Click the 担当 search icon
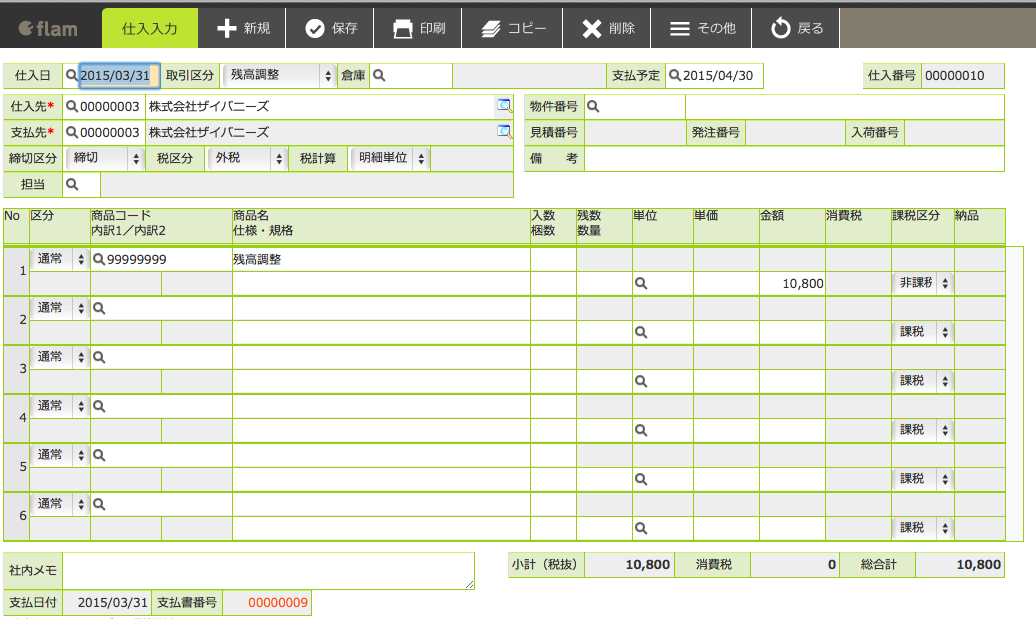The image size is (1036, 619). tap(72, 184)
